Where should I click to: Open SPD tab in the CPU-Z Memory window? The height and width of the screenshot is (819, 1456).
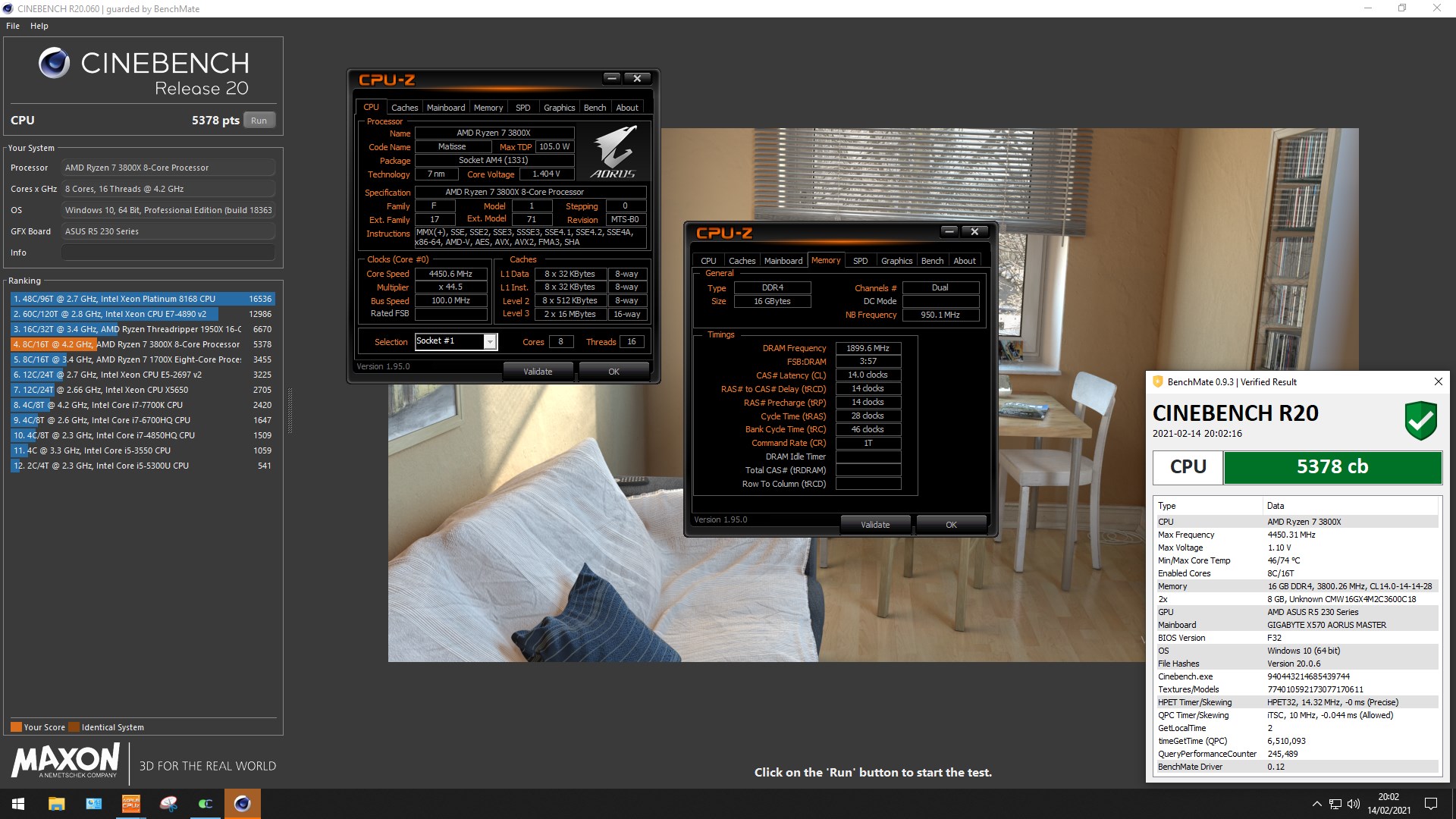[x=860, y=261]
